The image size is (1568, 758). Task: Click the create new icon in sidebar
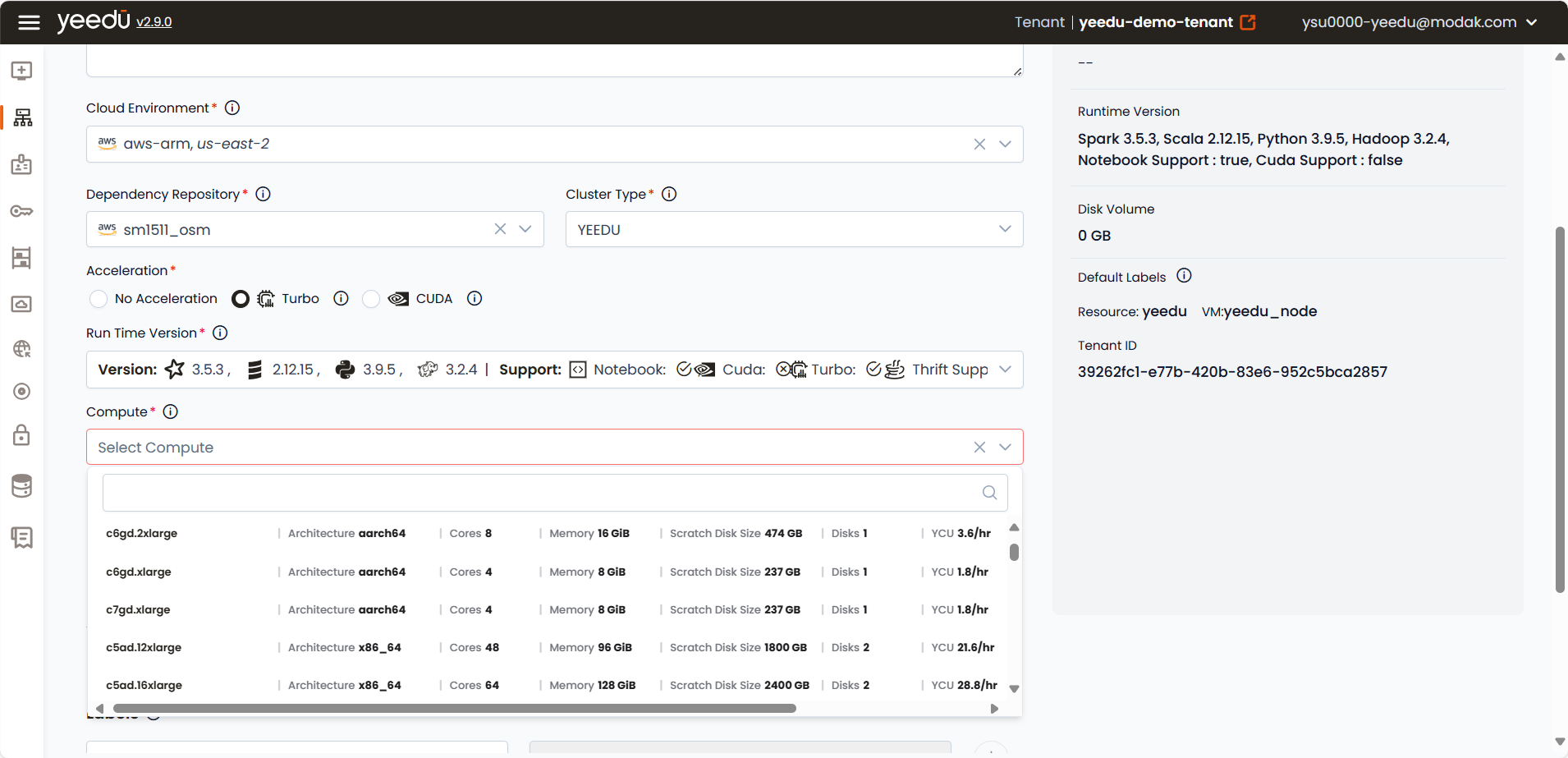click(22, 71)
